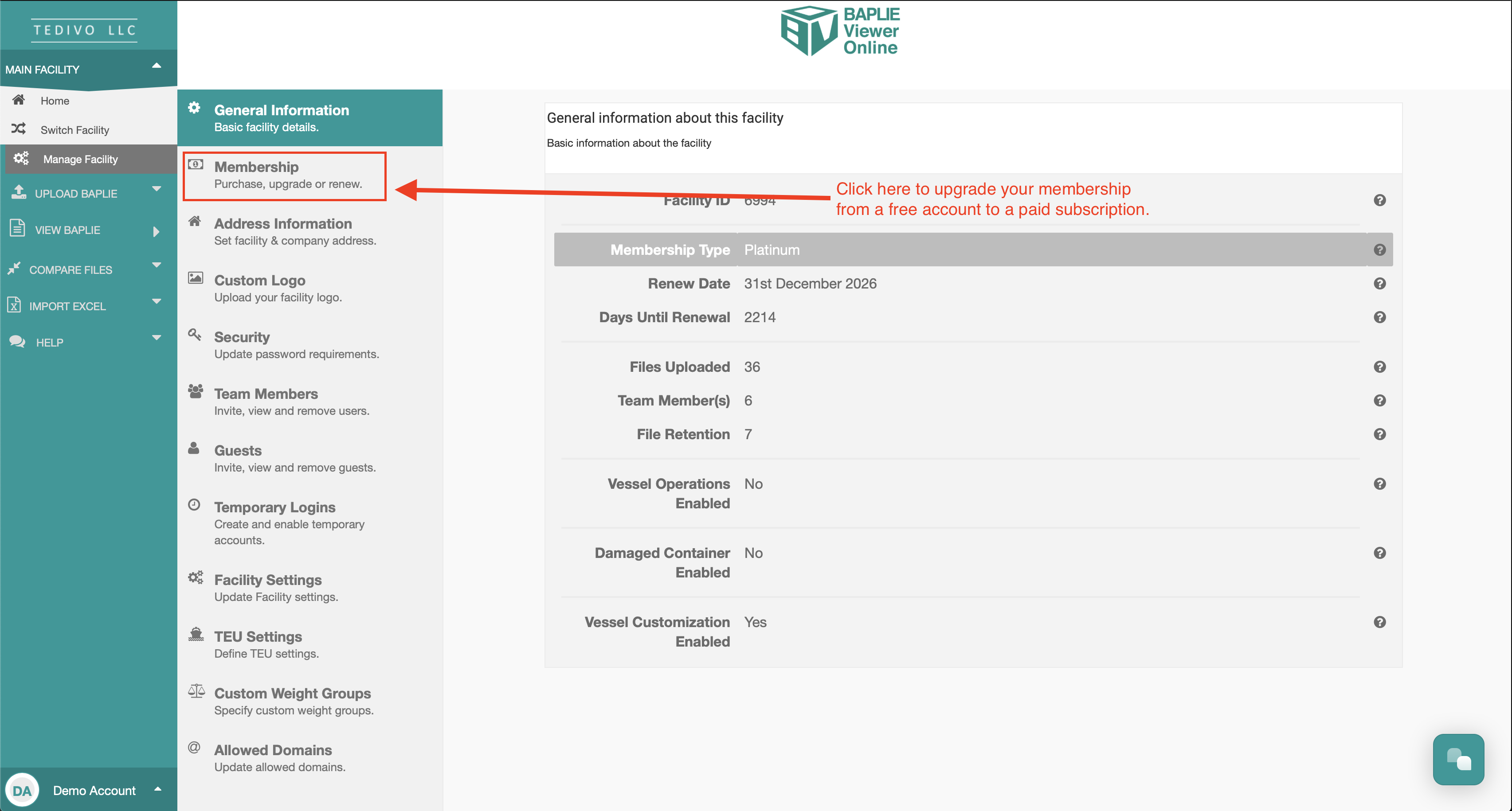Click the Team Members people icon
This screenshot has width=1512, height=811.
click(196, 391)
